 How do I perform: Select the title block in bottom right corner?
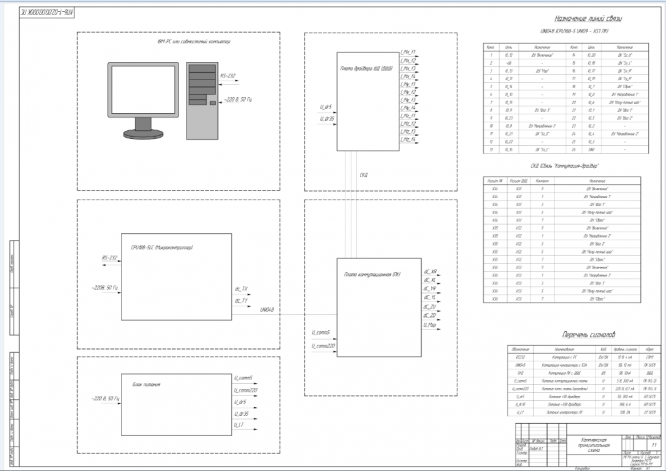(588, 446)
